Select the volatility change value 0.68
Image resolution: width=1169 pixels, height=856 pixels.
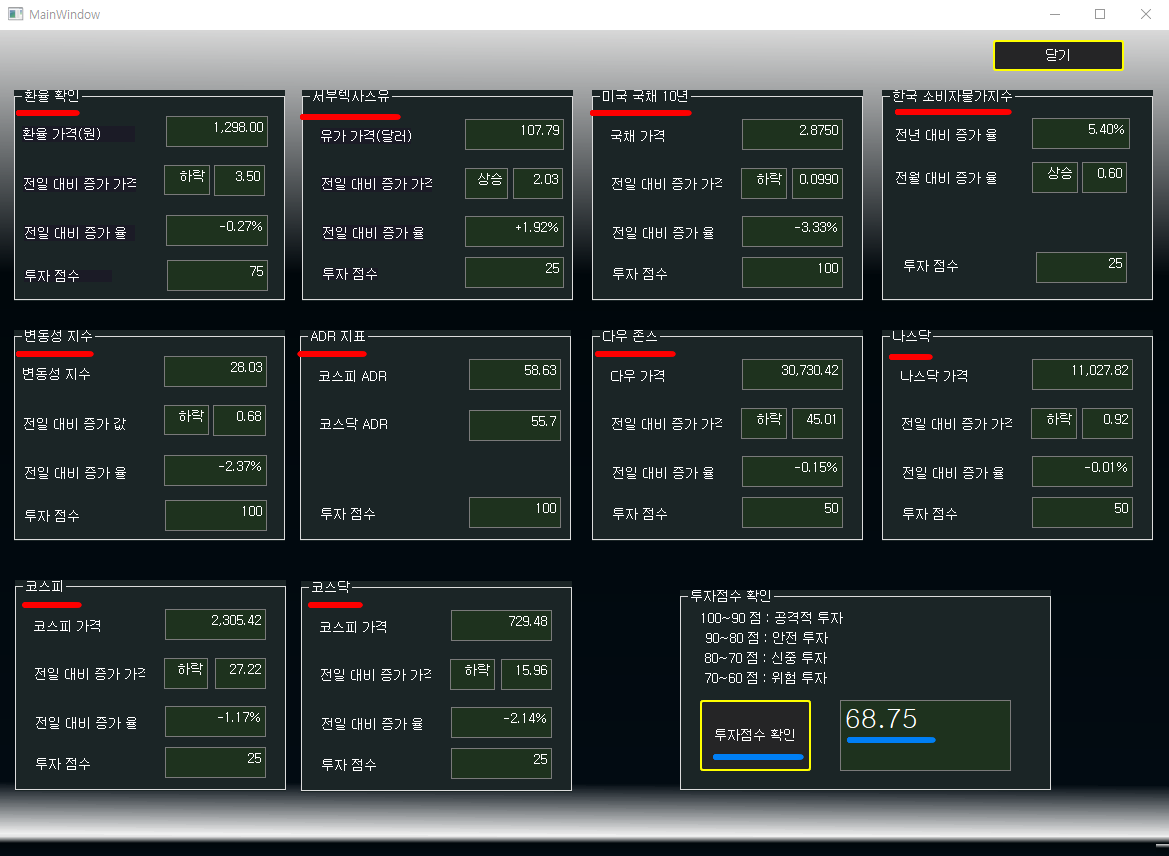point(239,421)
